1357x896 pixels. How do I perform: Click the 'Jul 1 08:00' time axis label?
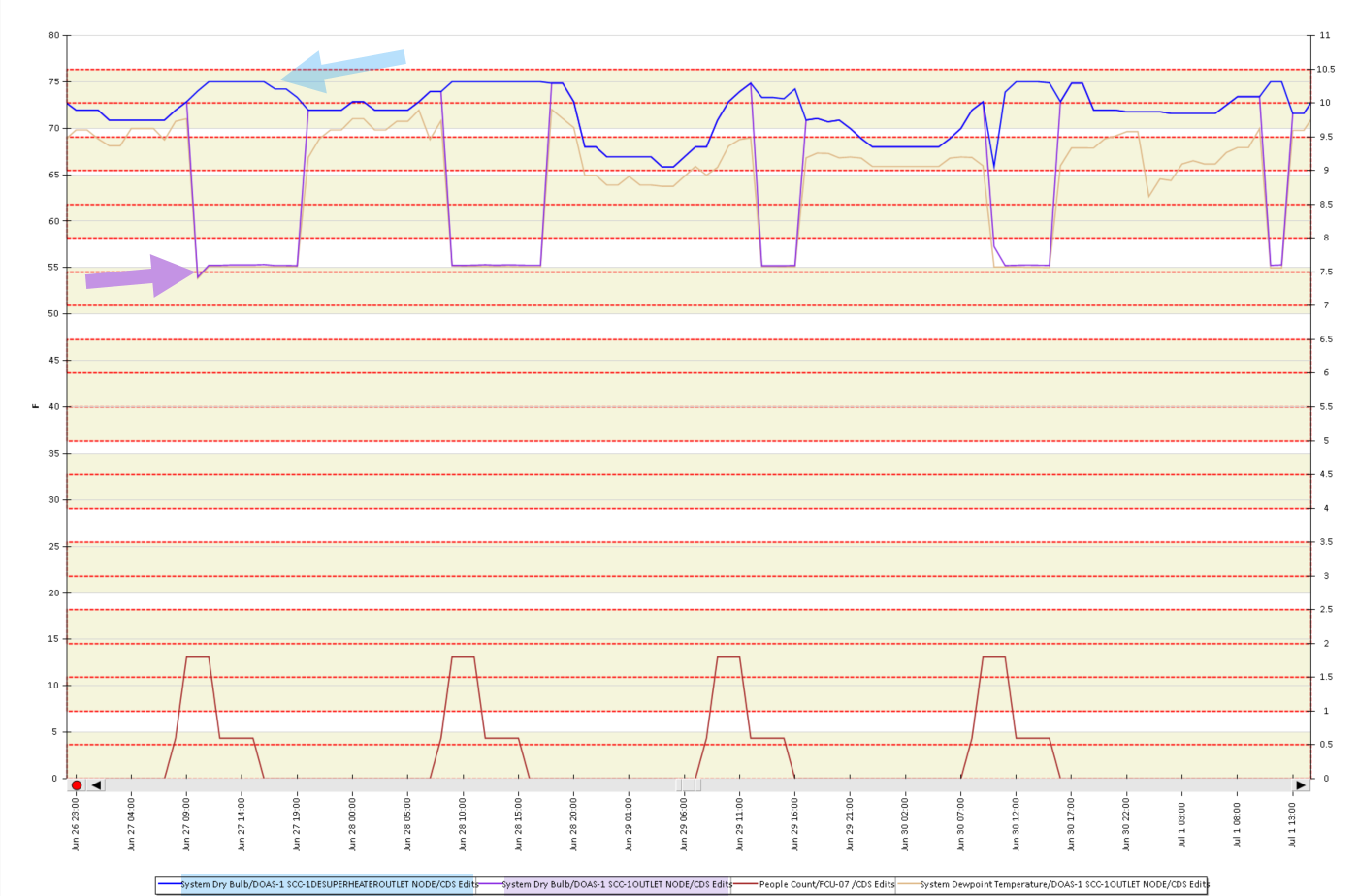click(x=1238, y=824)
